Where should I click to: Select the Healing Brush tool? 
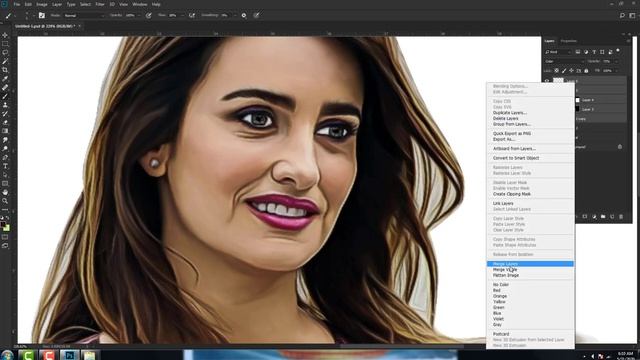click(5, 87)
